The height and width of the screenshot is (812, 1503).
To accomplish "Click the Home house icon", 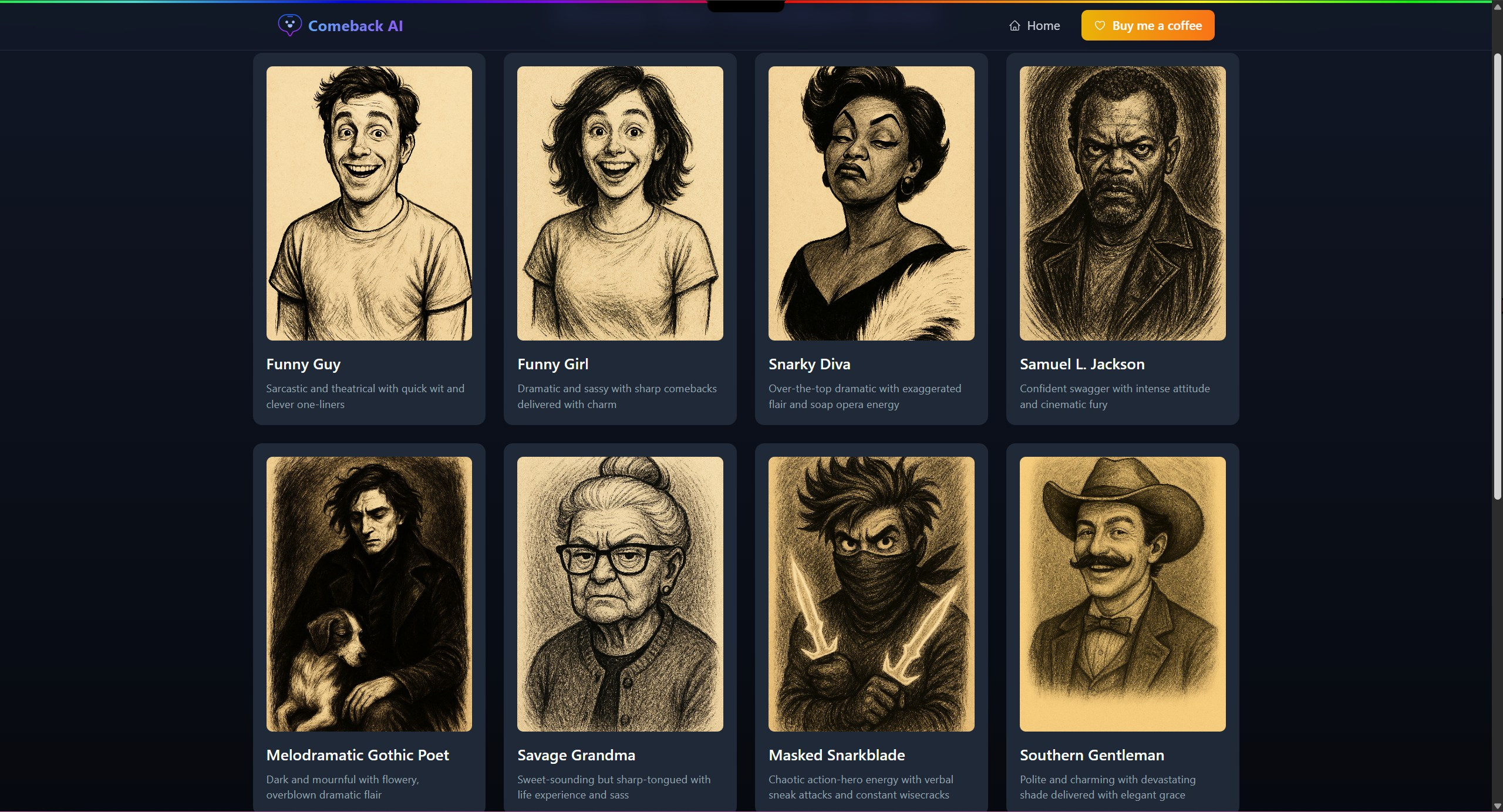I will (x=1015, y=26).
